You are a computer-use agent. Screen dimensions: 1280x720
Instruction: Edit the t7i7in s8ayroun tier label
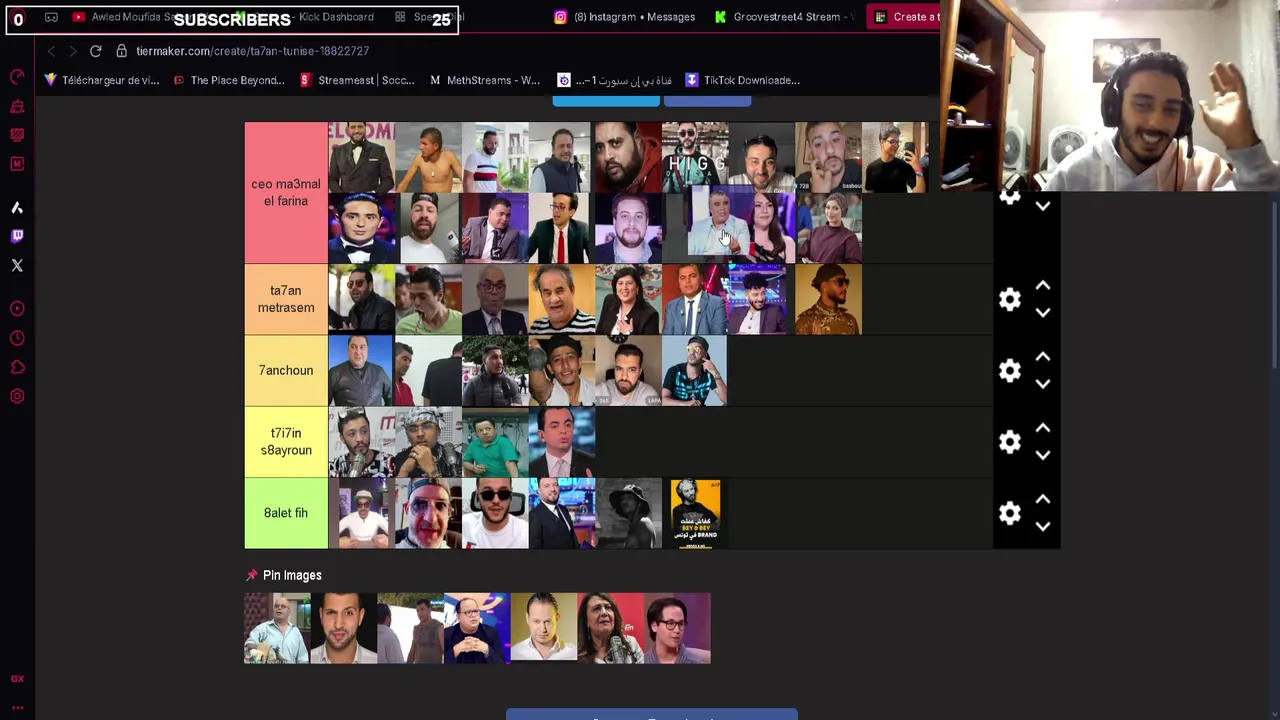(x=286, y=441)
